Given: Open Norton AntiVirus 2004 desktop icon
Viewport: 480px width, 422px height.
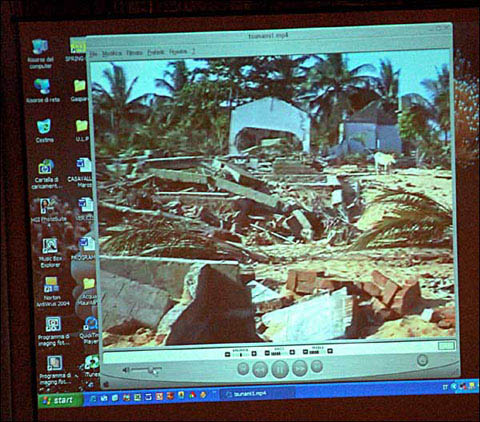Looking at the screenshot, I should click(x=52, y=292).
